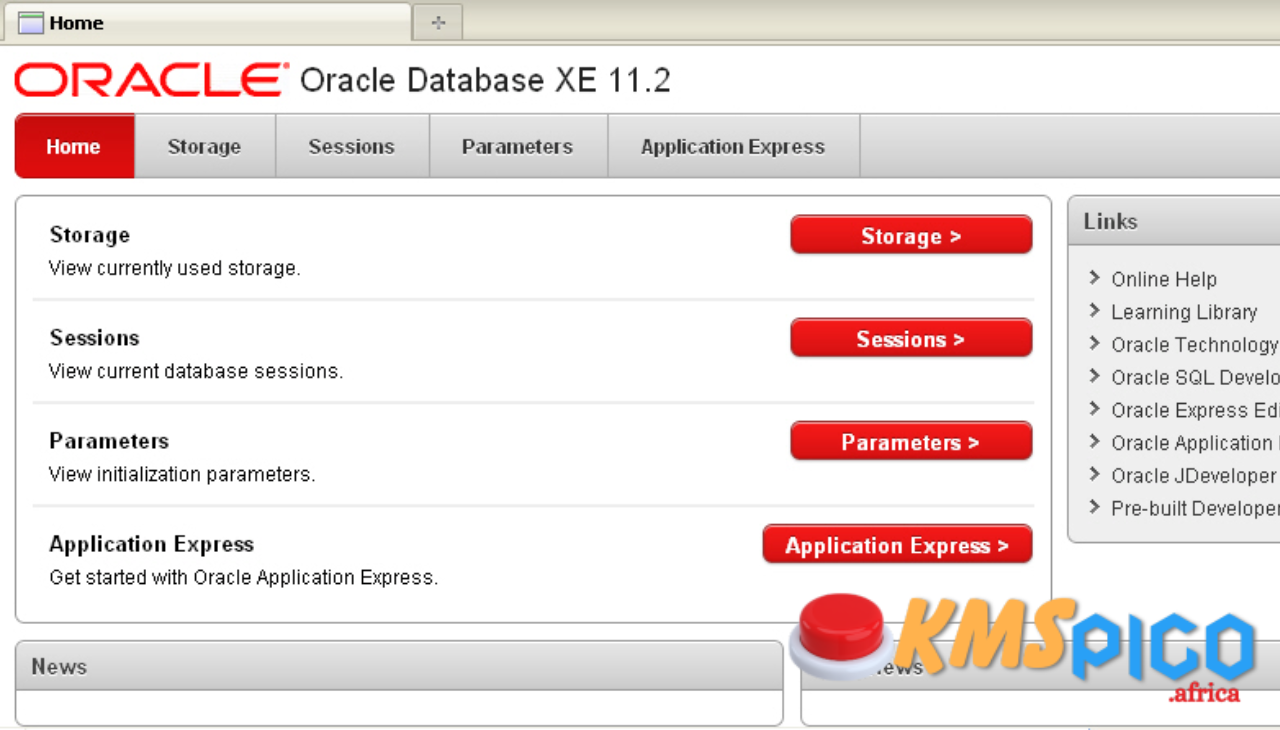Image resolution: width=1280 pixels, height=730 pixels.
Task: Click the red Parameters > button
Action: point(911,442)
